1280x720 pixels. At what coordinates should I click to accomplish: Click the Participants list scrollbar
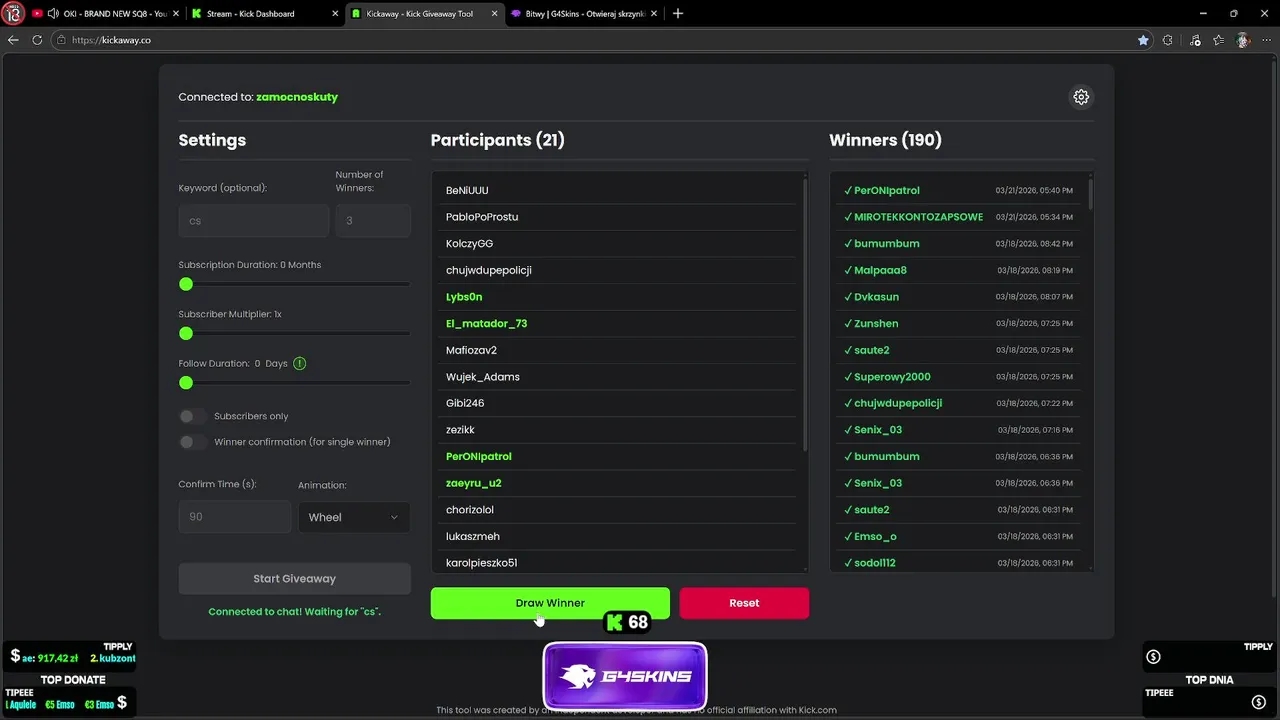[805, 315]
